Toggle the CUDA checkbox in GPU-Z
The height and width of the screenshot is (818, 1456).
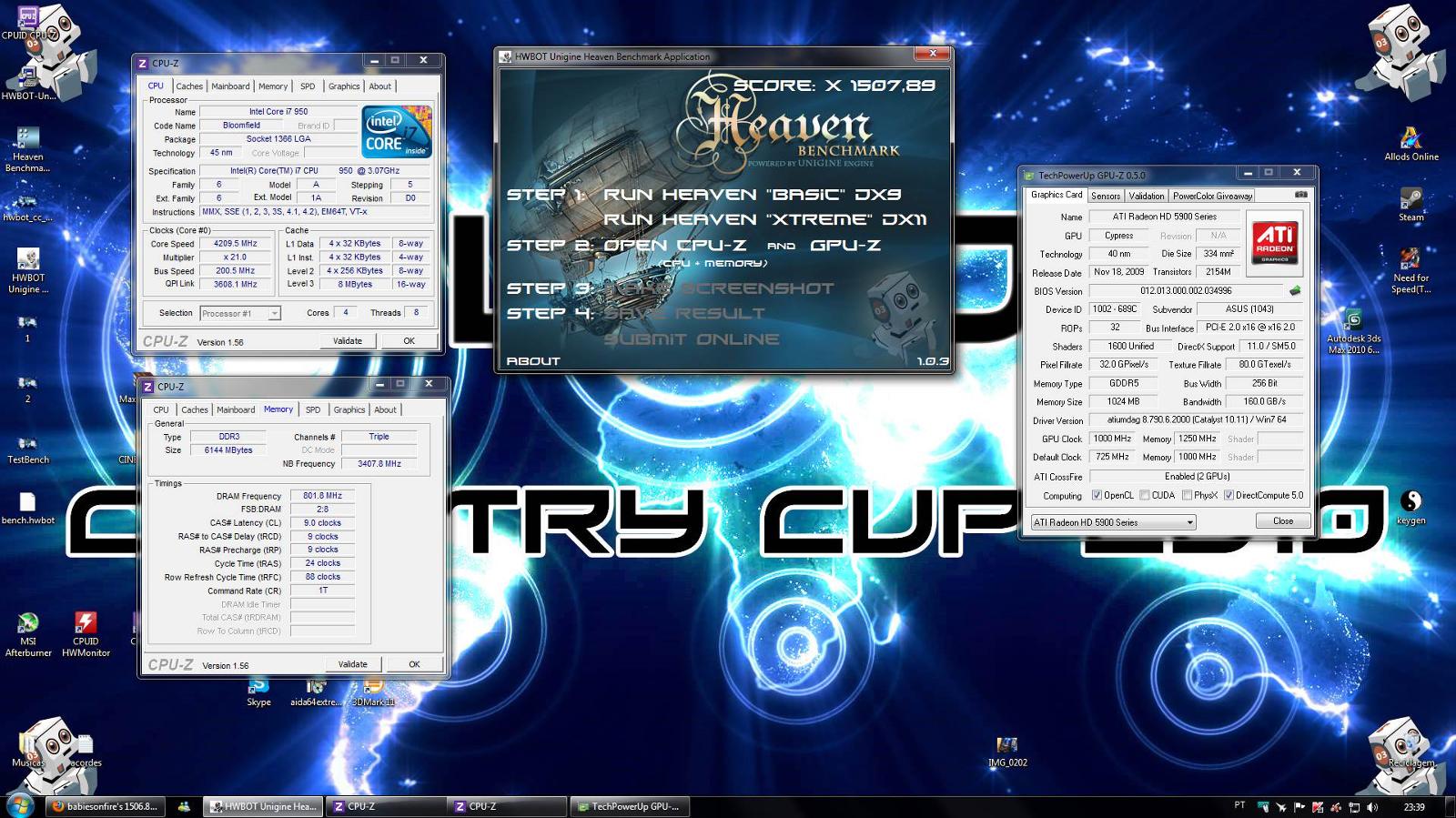(x=1144, y=495)
